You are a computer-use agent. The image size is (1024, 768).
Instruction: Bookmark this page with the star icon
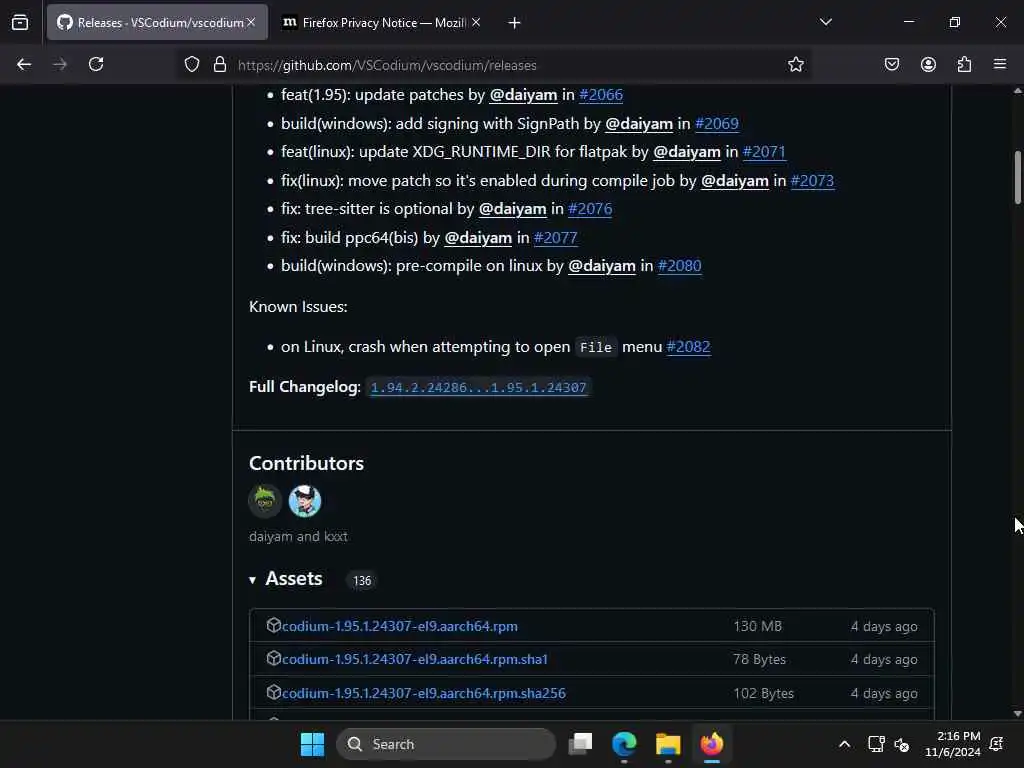795,65
